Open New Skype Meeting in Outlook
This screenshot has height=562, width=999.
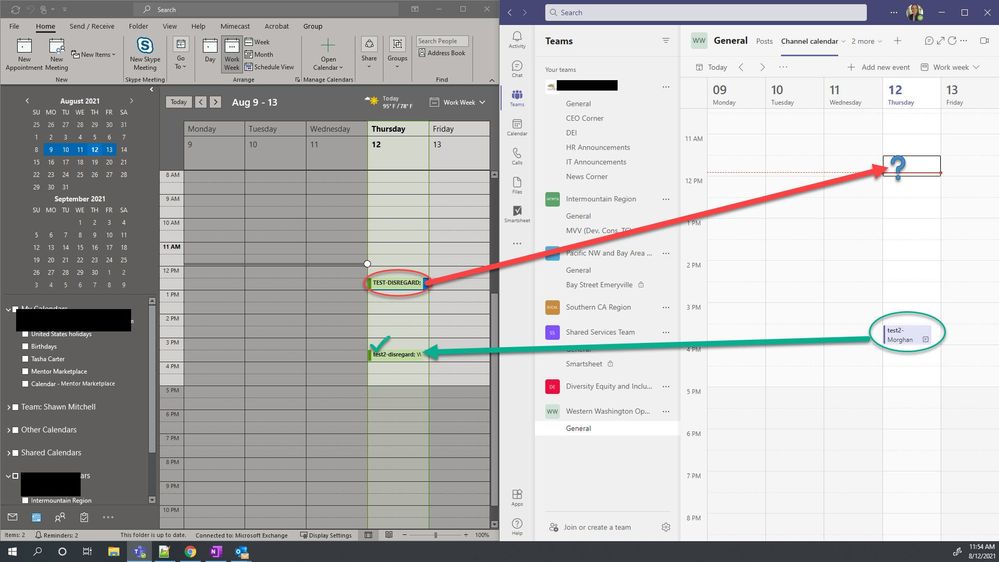pos(145,54)
